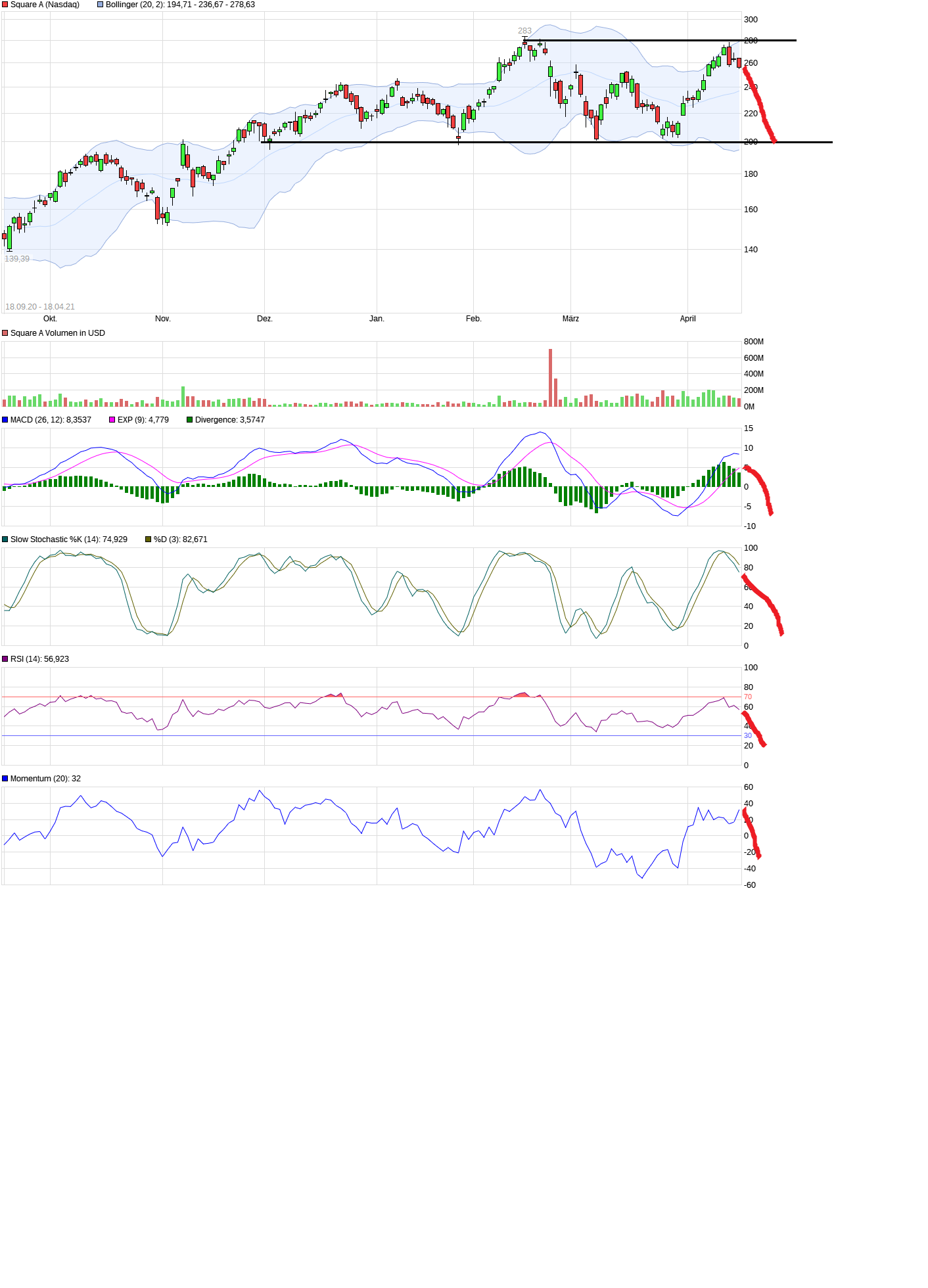Select the "EXP (9): 4,779" label
This screenshot has height=1288, width=928.
tap(143, 420)
